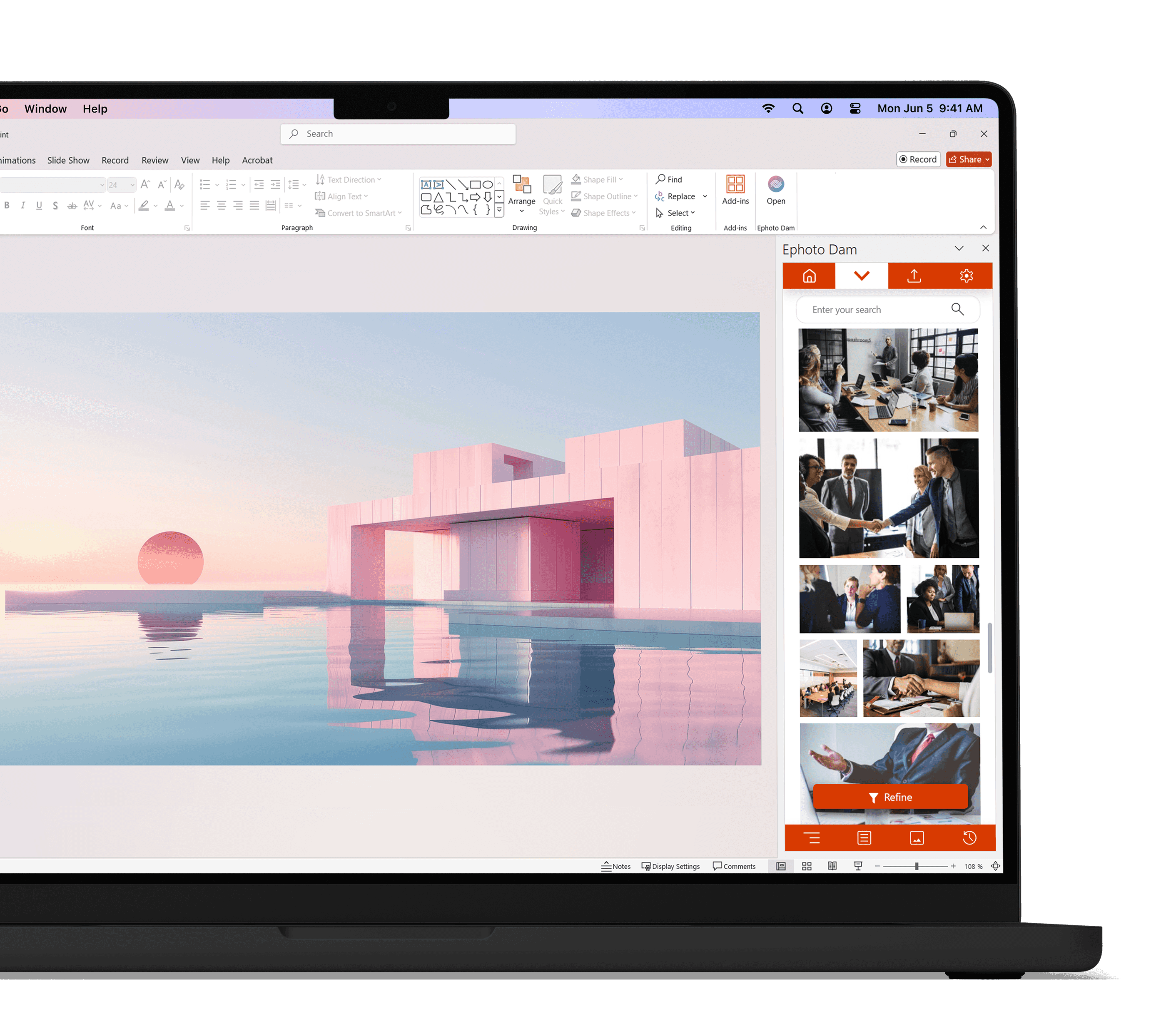Open Text Direction options
Image resolution: width=1166 pixels, height=1036 pixels.
349,179
